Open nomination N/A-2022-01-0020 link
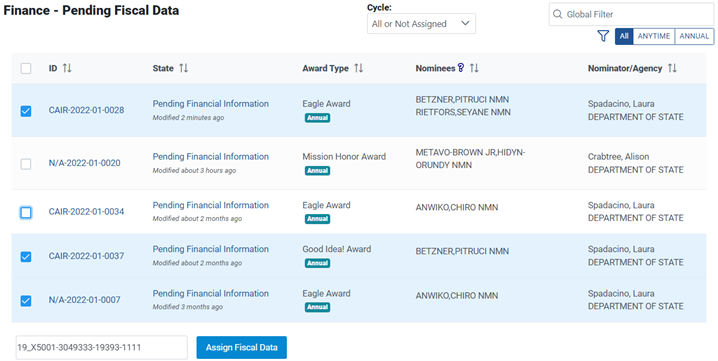This screenshot has width=718, height=361. 85,163
